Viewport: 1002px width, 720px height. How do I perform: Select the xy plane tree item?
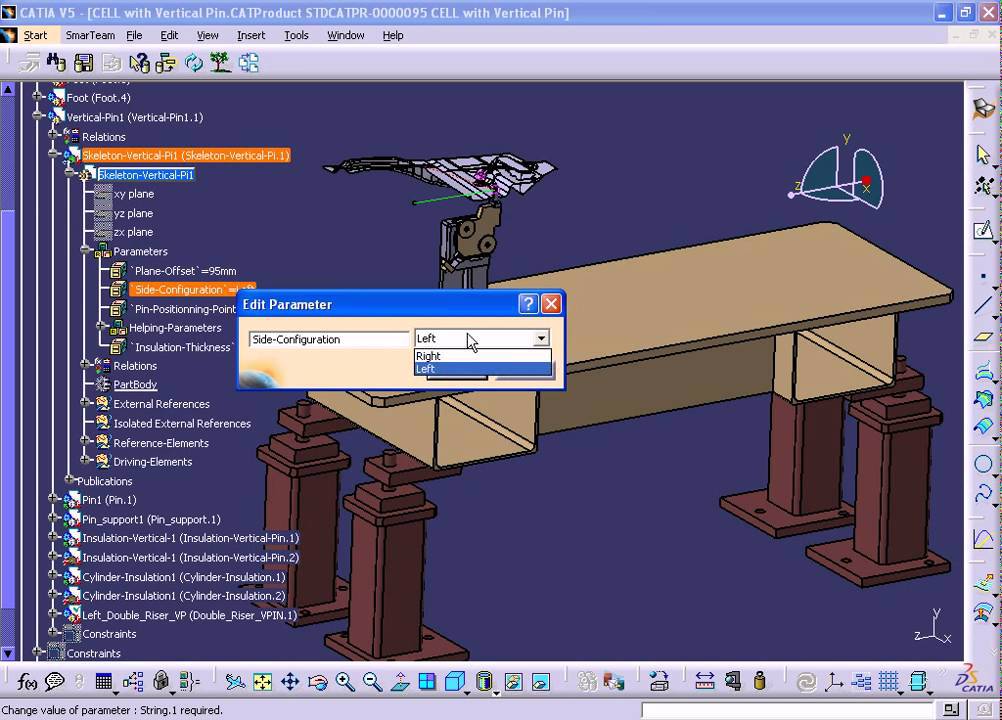[x=134, y=194]
